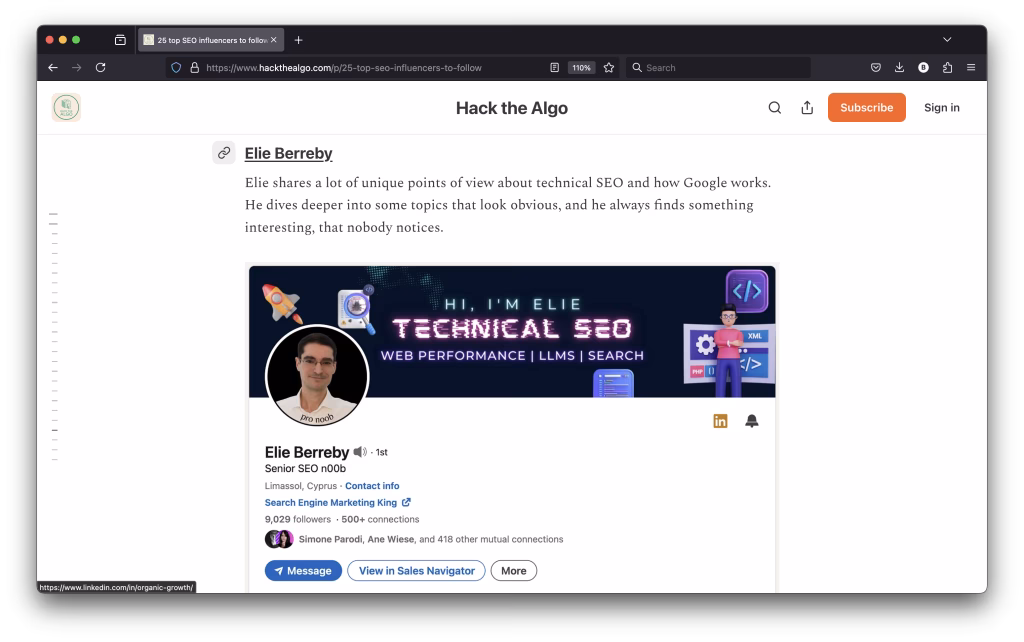Toggle reader view icon
This screenshot has height=642, width=1024.
coord(554,67)
